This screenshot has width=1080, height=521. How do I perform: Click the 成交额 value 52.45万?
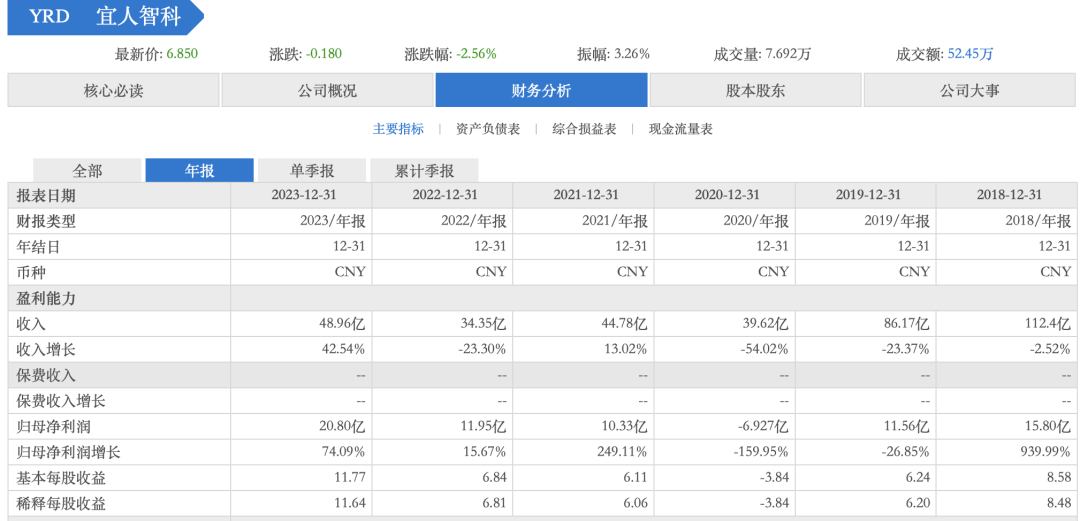coord(970,54)
